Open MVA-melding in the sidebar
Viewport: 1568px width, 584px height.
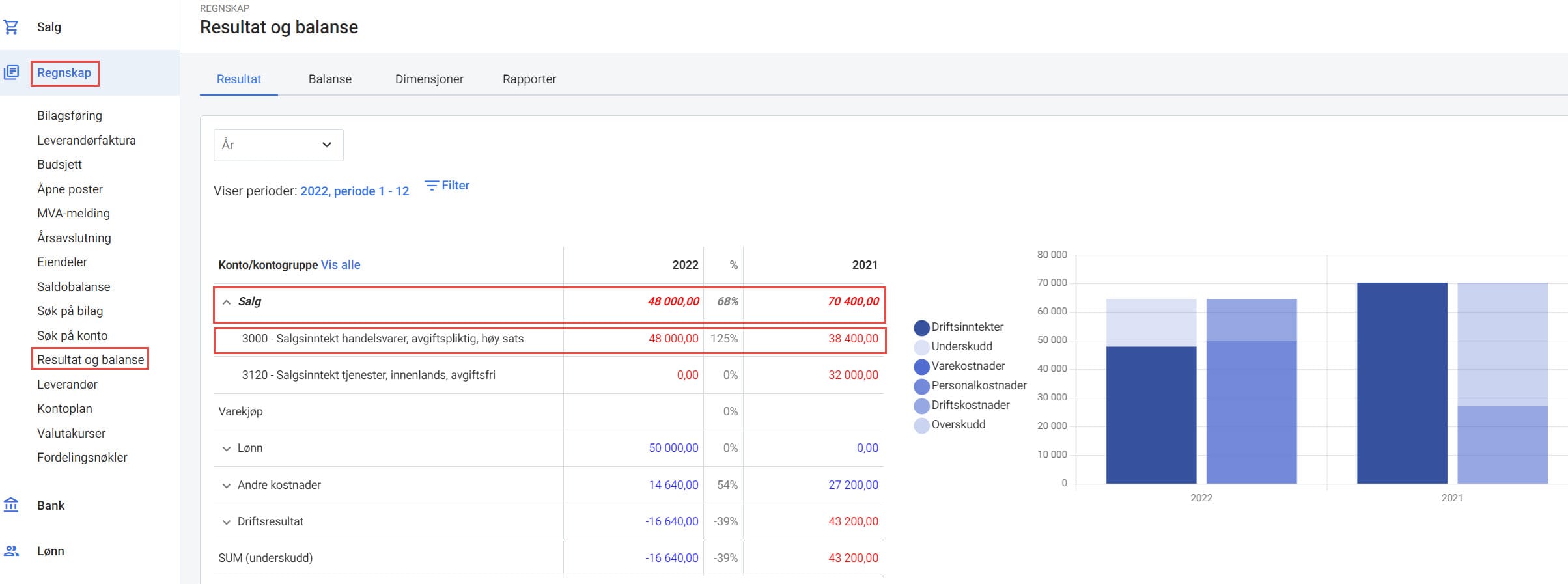tap(74, 214)
